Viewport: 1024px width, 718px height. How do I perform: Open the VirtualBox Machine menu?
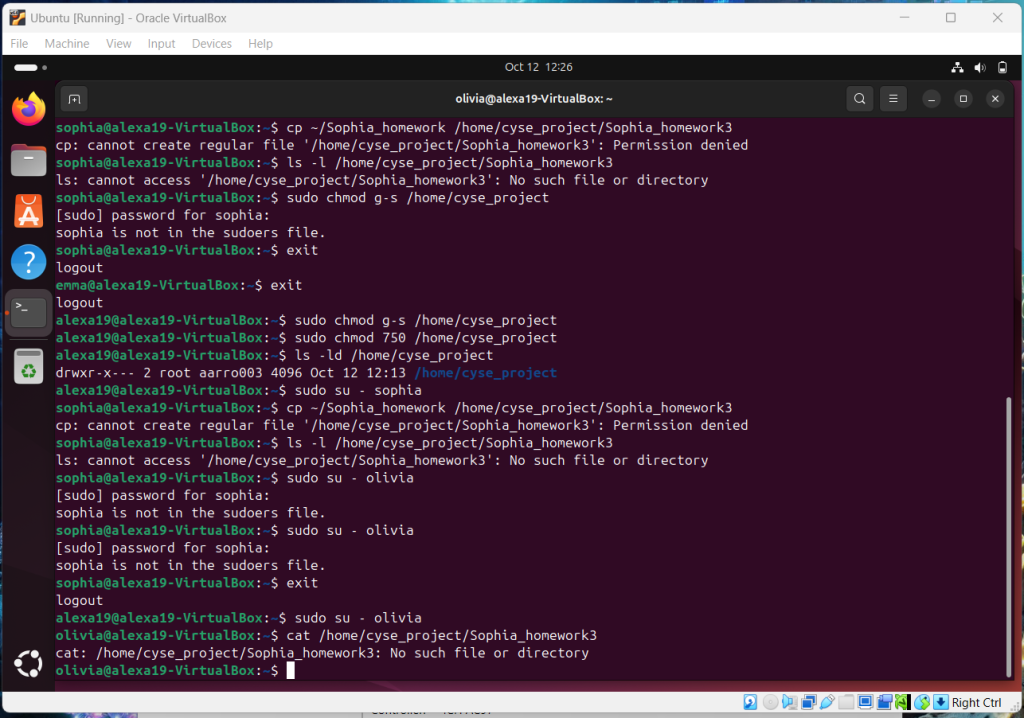tap(67, 44)
